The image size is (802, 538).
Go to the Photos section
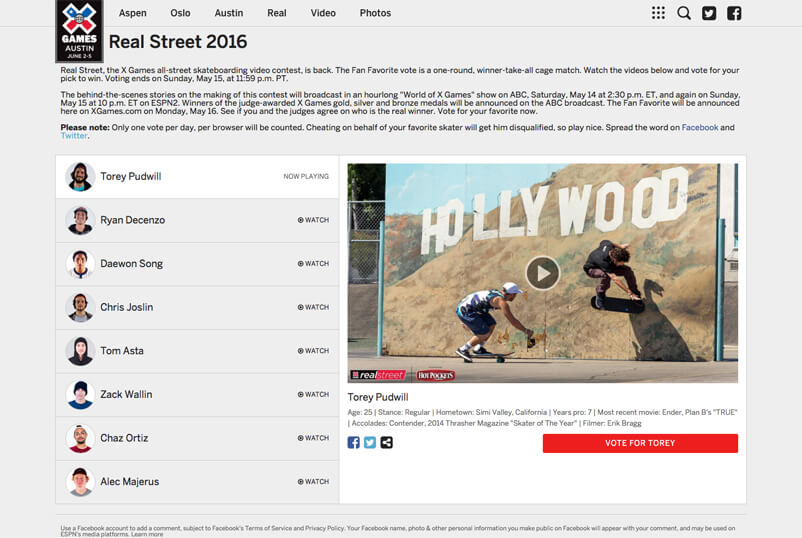tap(375, 13)
